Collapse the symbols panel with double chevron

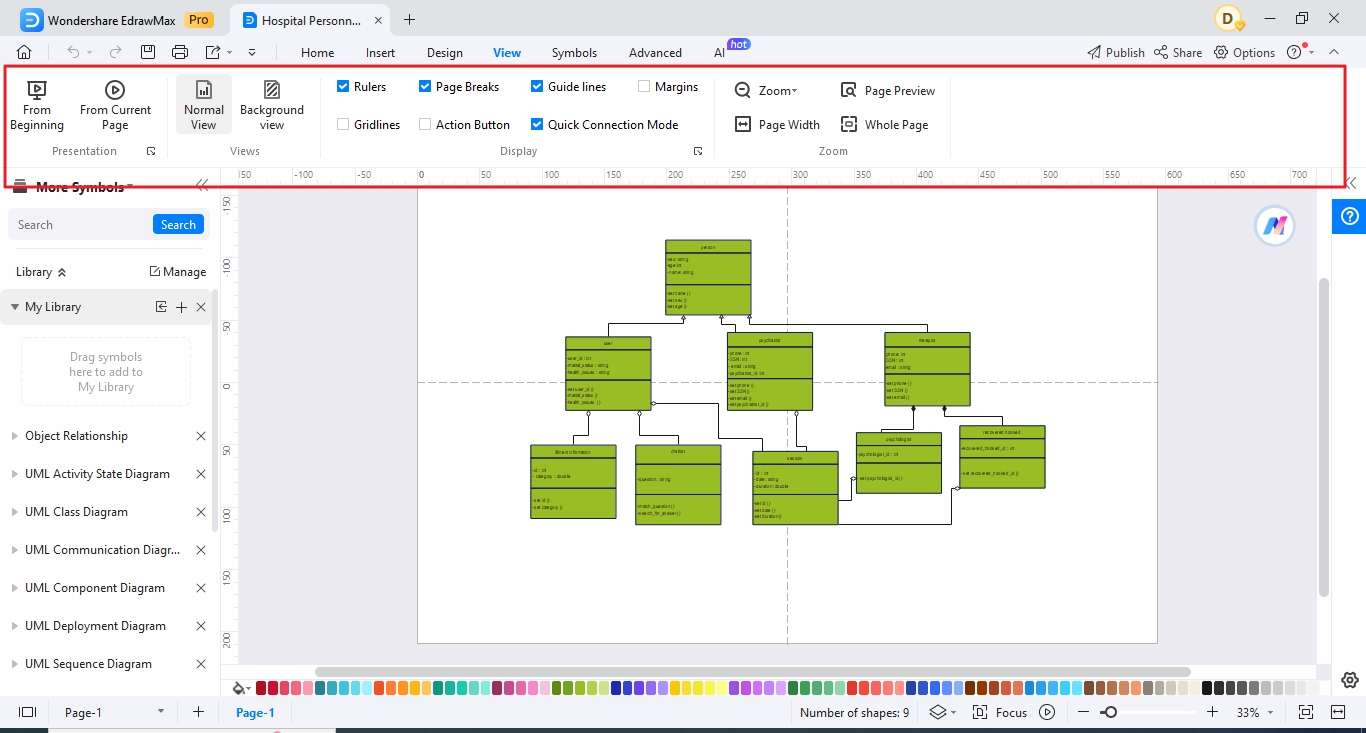[202, 186]
